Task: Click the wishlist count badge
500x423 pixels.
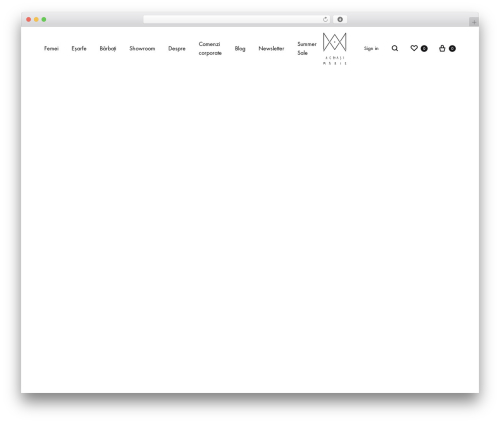Action: coord(424,48)
